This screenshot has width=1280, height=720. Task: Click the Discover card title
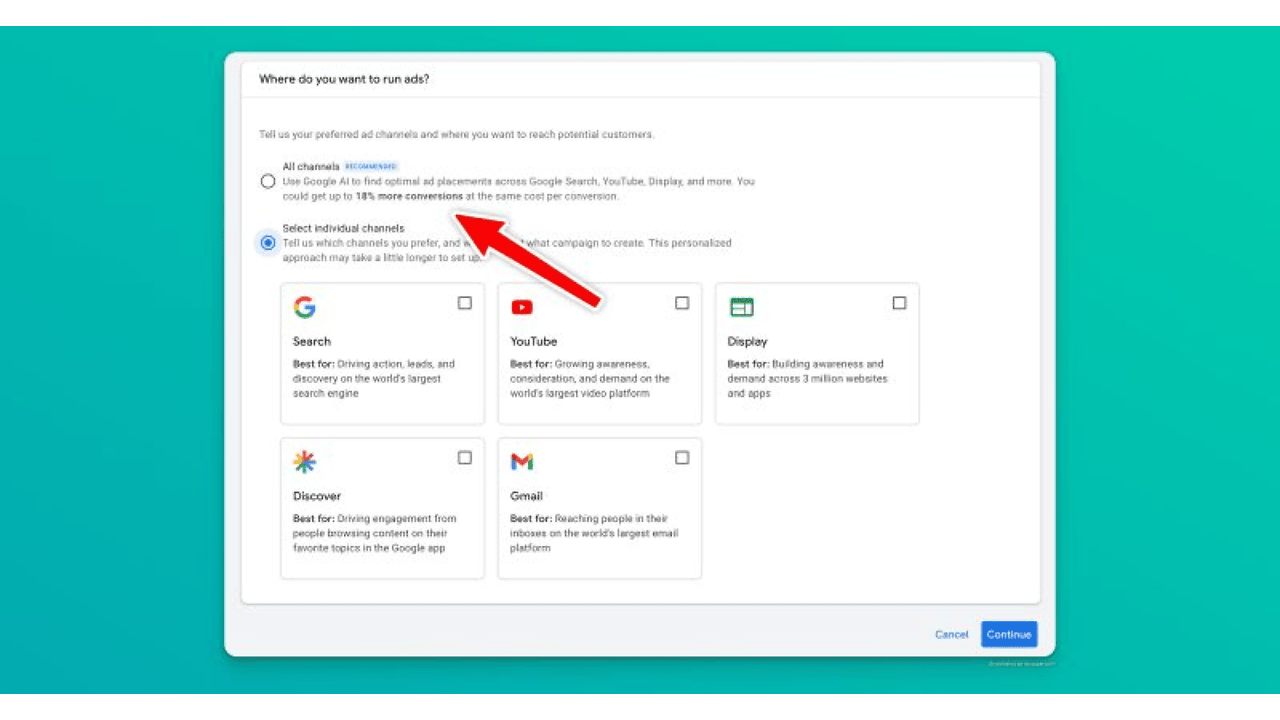317,496
